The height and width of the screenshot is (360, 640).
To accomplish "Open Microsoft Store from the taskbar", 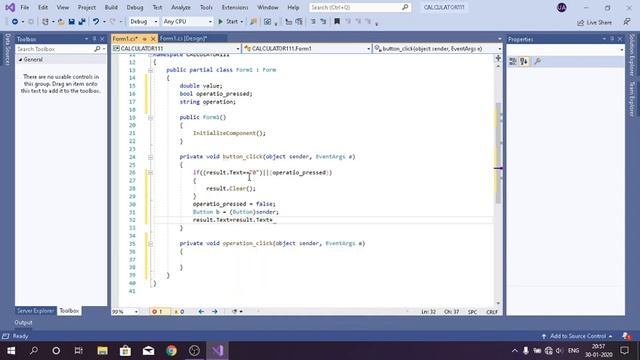I will [125, 351].
